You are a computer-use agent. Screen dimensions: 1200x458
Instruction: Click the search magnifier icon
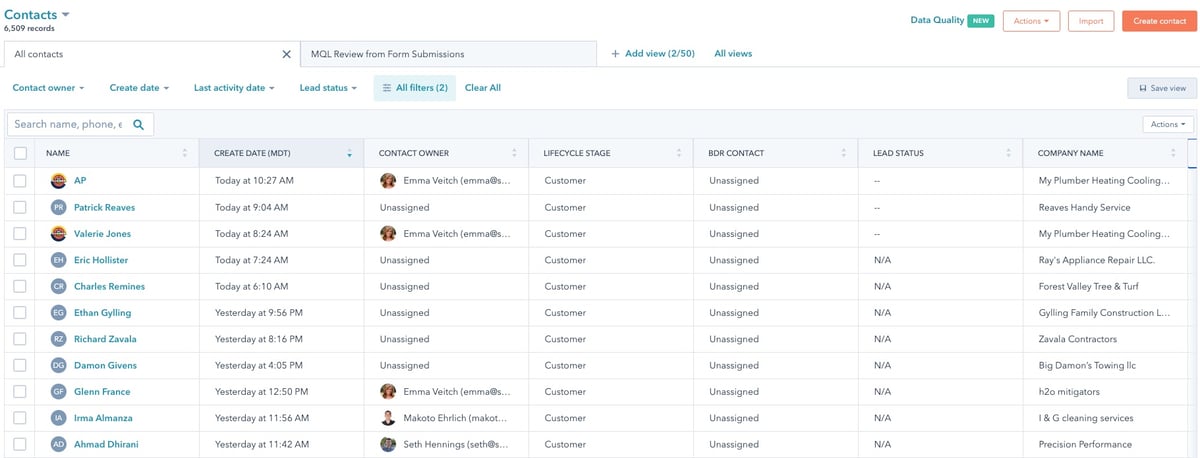[x=139, y=125]
